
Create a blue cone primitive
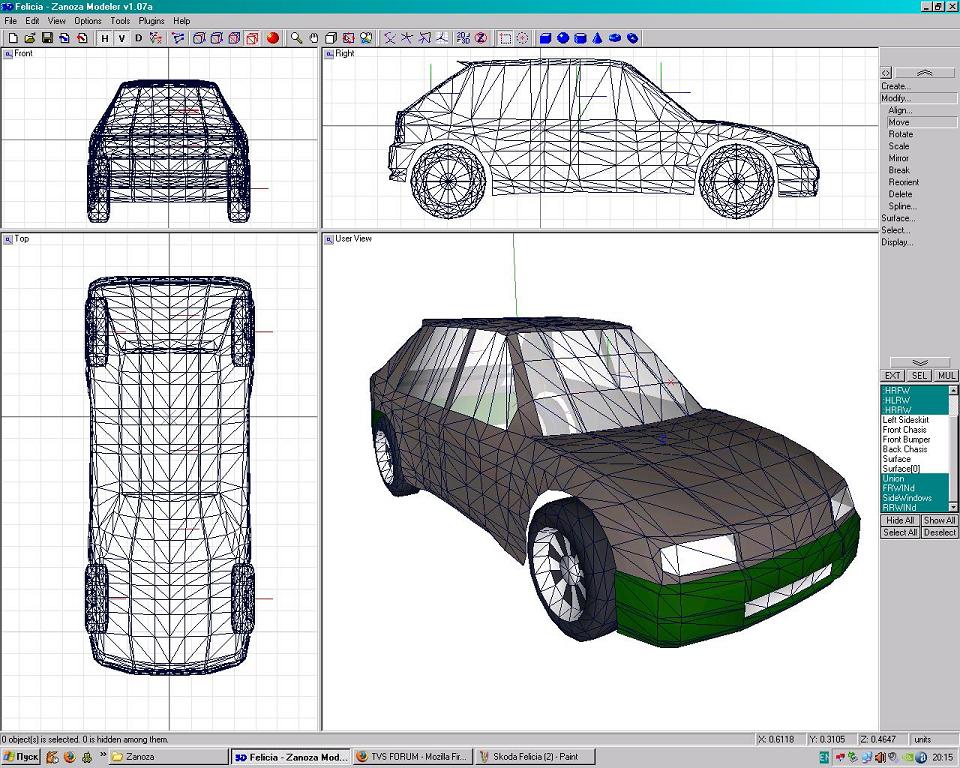[597, 38]
